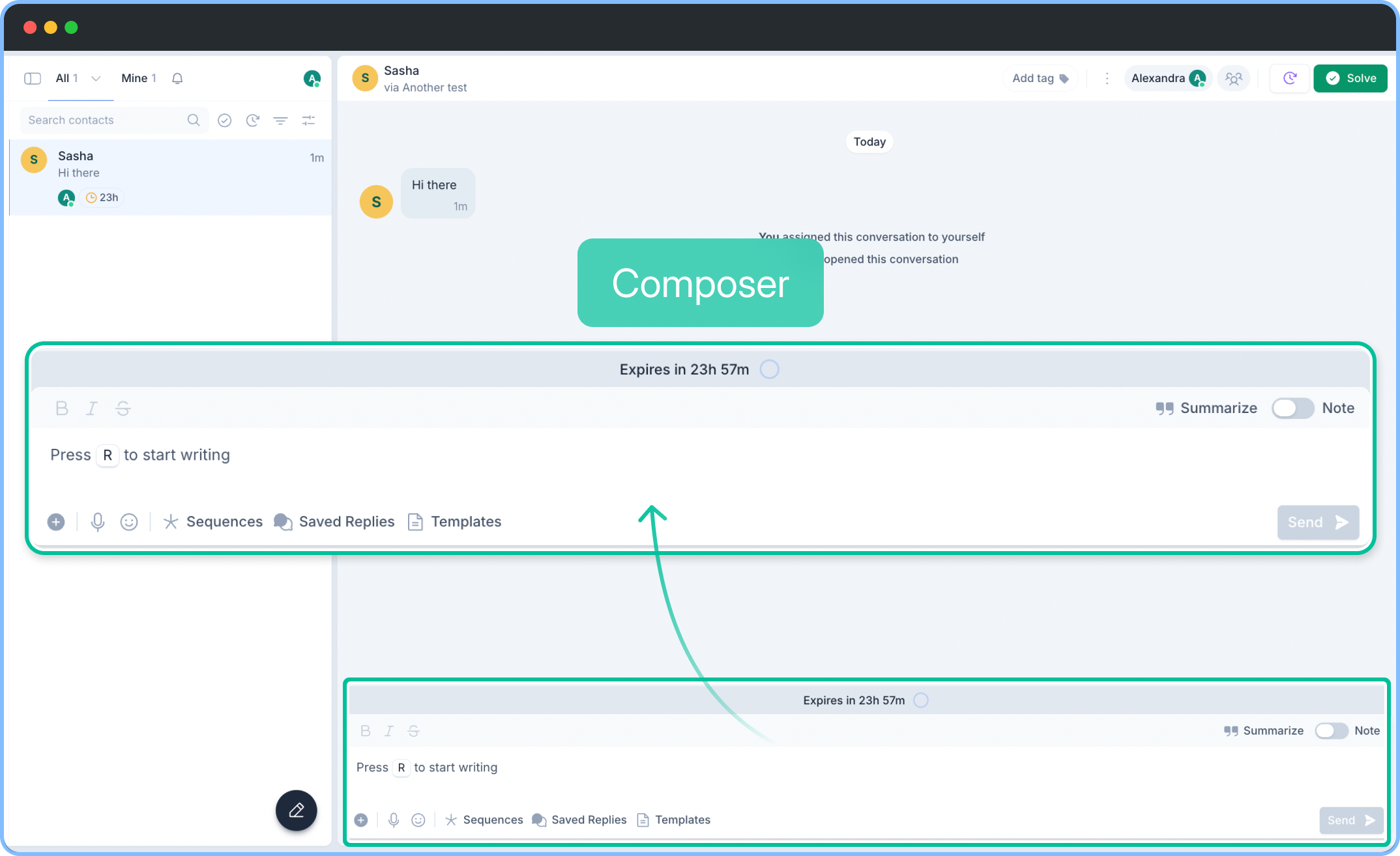Expand the chevron next to All
Screen dimensions: 1400x856
[96, 78]
